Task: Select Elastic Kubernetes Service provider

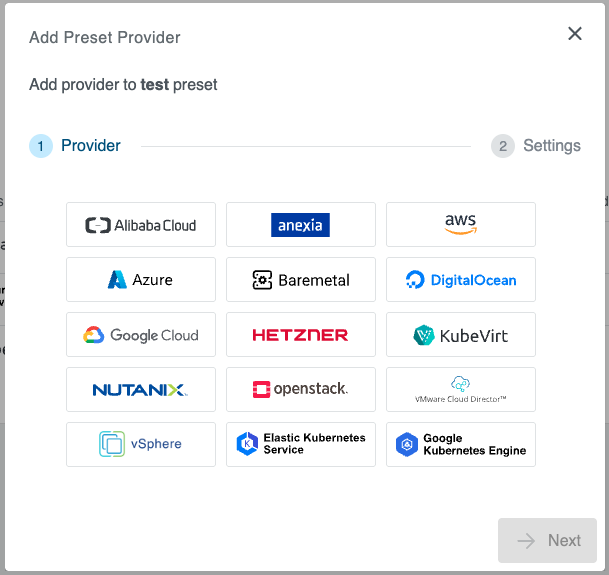Action: pyautogui.click(x=301, y=444)
